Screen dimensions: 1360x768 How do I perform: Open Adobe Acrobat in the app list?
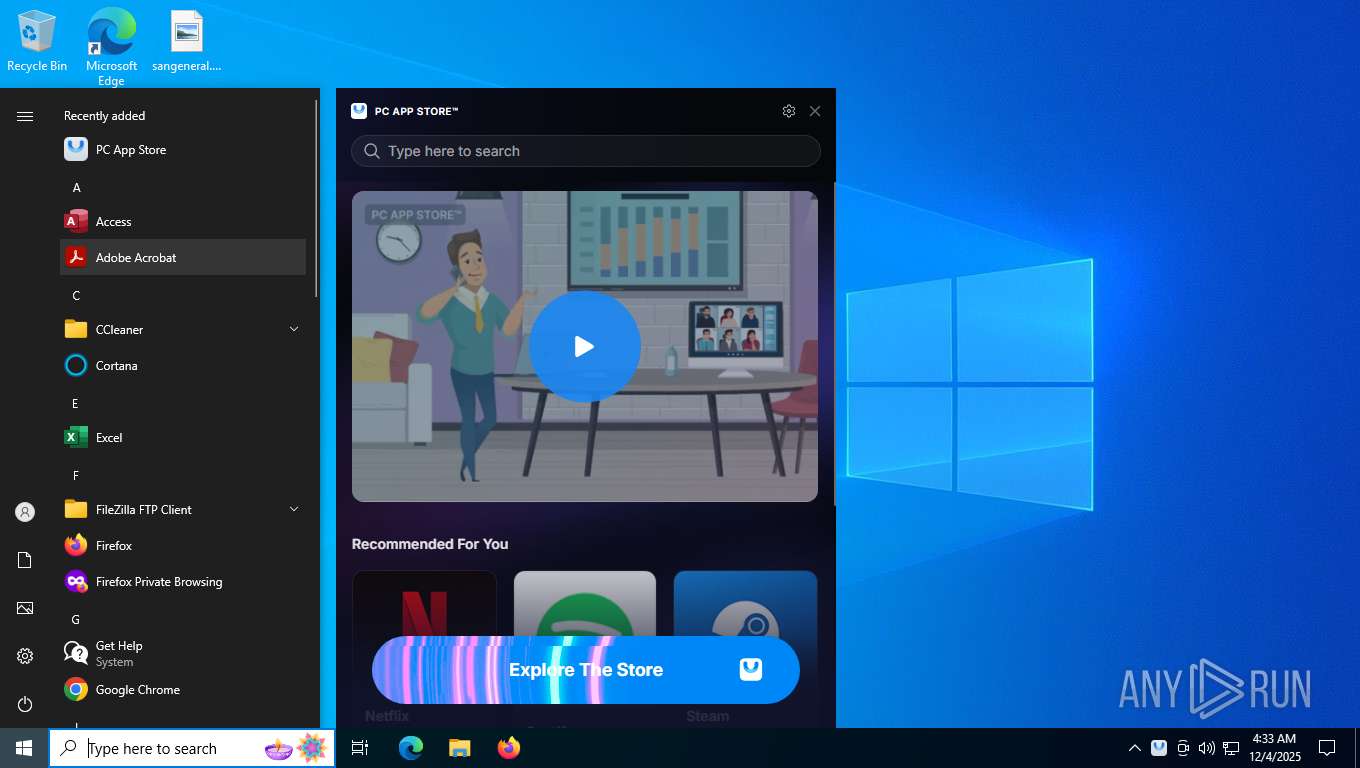point(183,258)
